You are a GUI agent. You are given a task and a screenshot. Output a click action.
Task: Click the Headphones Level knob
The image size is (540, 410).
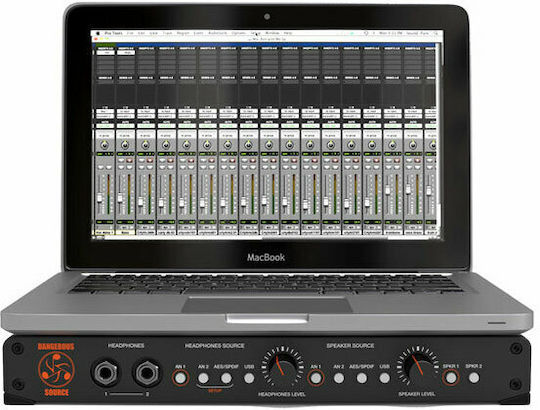tap(282, 368)
